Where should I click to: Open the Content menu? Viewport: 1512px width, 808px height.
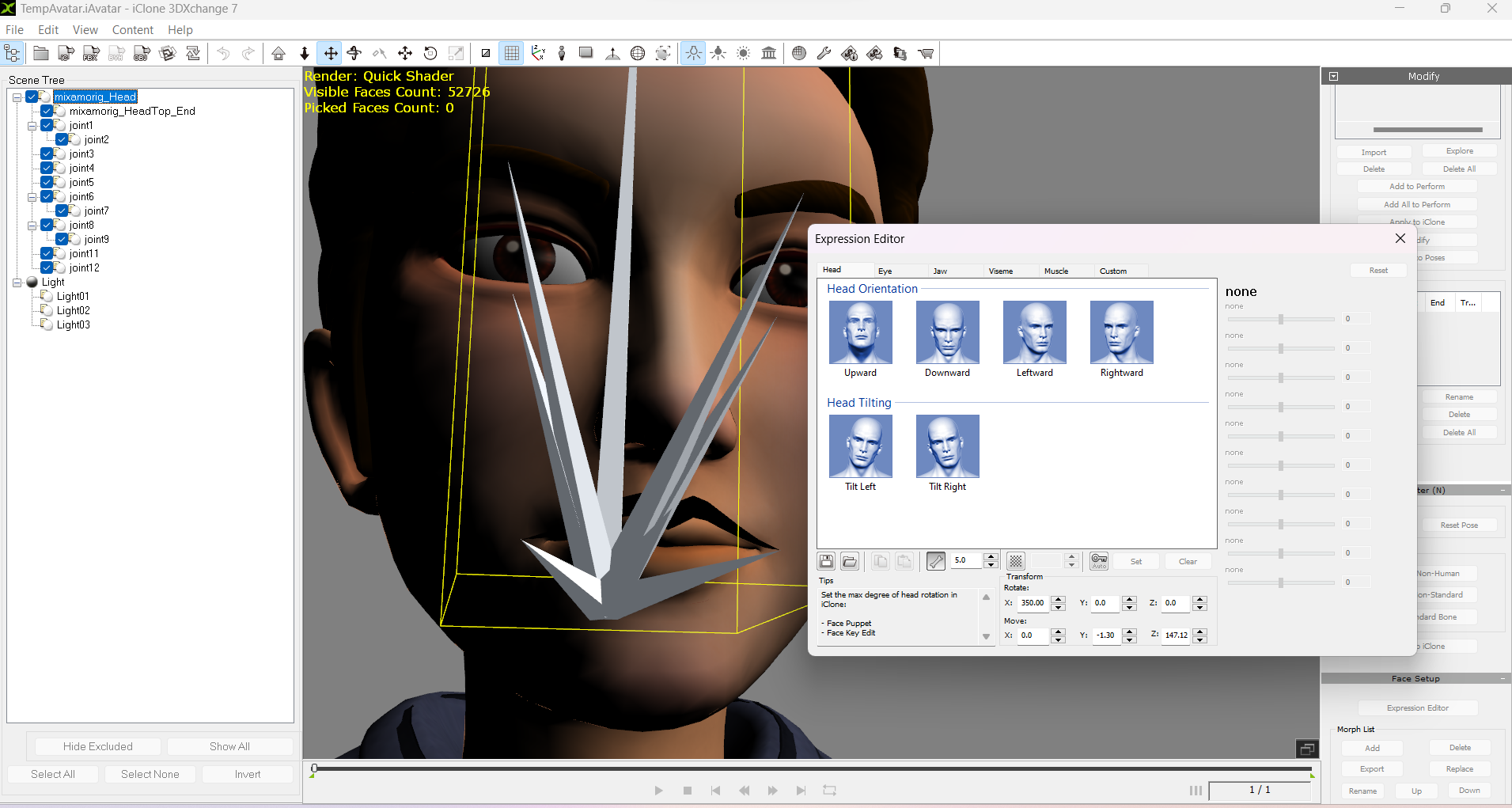click(x=132, y=30)
